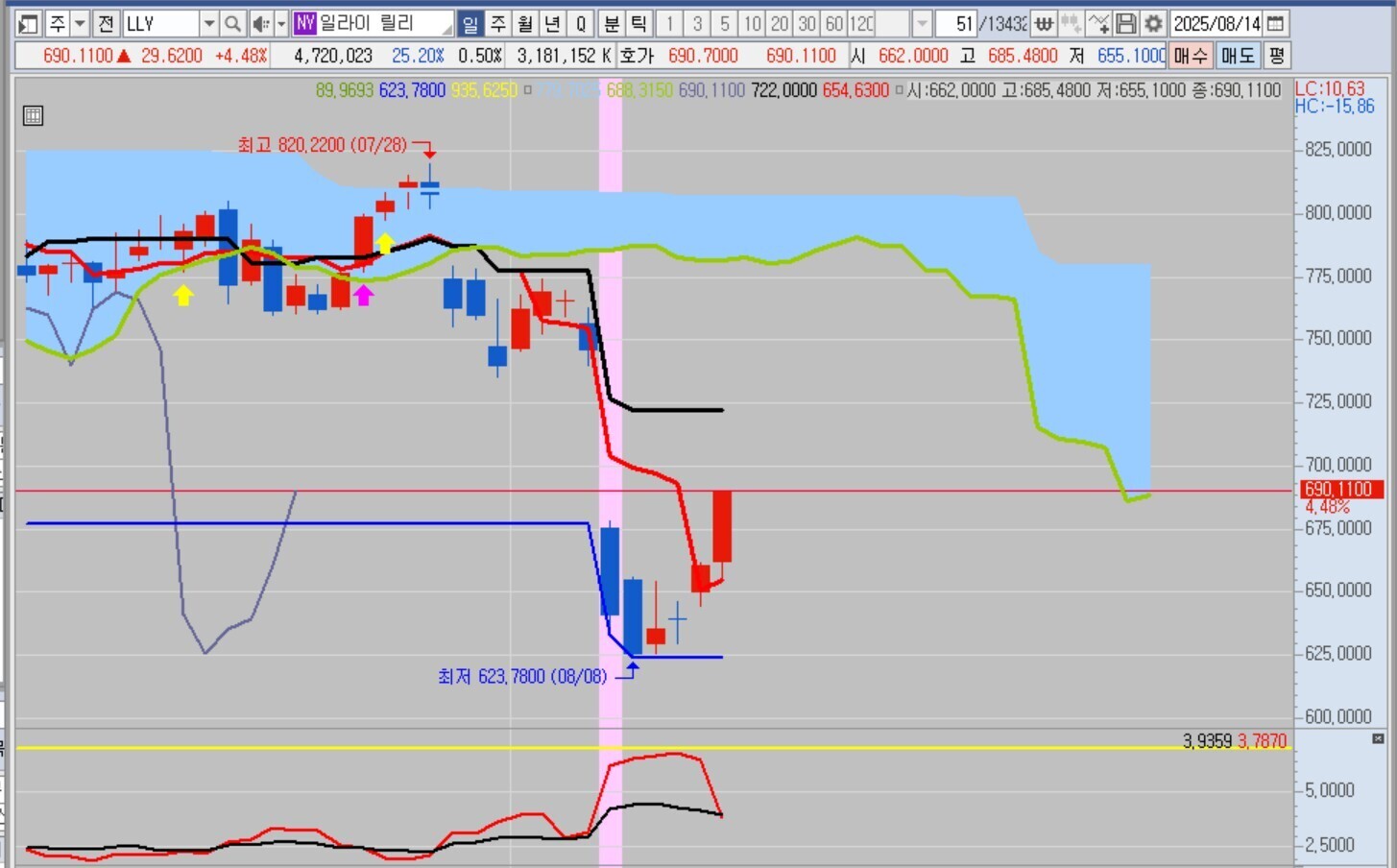Select the 10 interval button

[x=753, y=23]
